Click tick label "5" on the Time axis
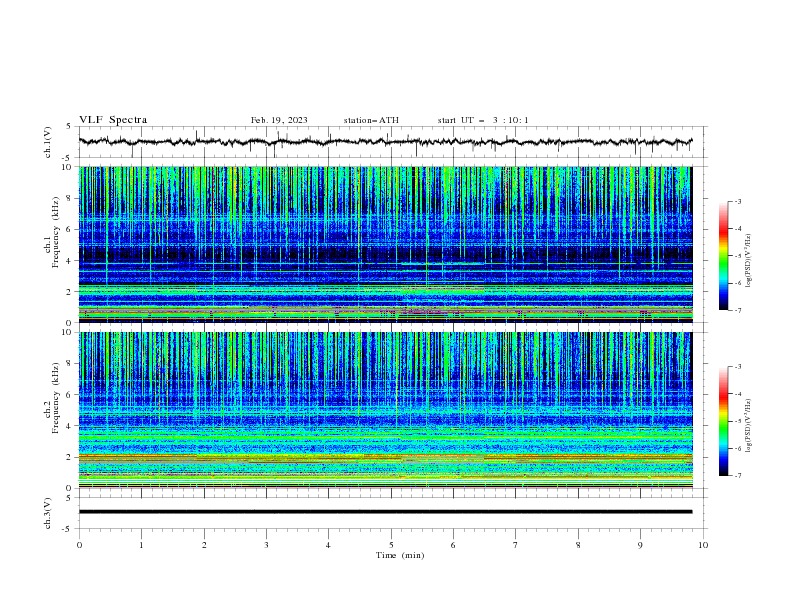 tap(391, 545)
